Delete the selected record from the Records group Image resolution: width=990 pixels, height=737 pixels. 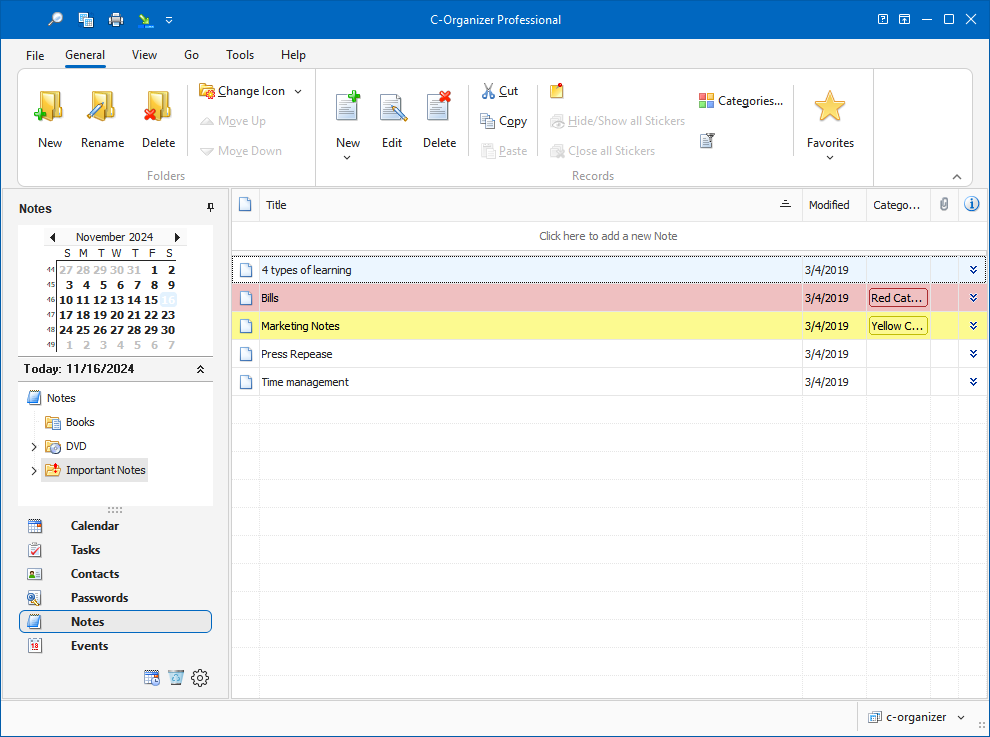click(x=439, y=119)
